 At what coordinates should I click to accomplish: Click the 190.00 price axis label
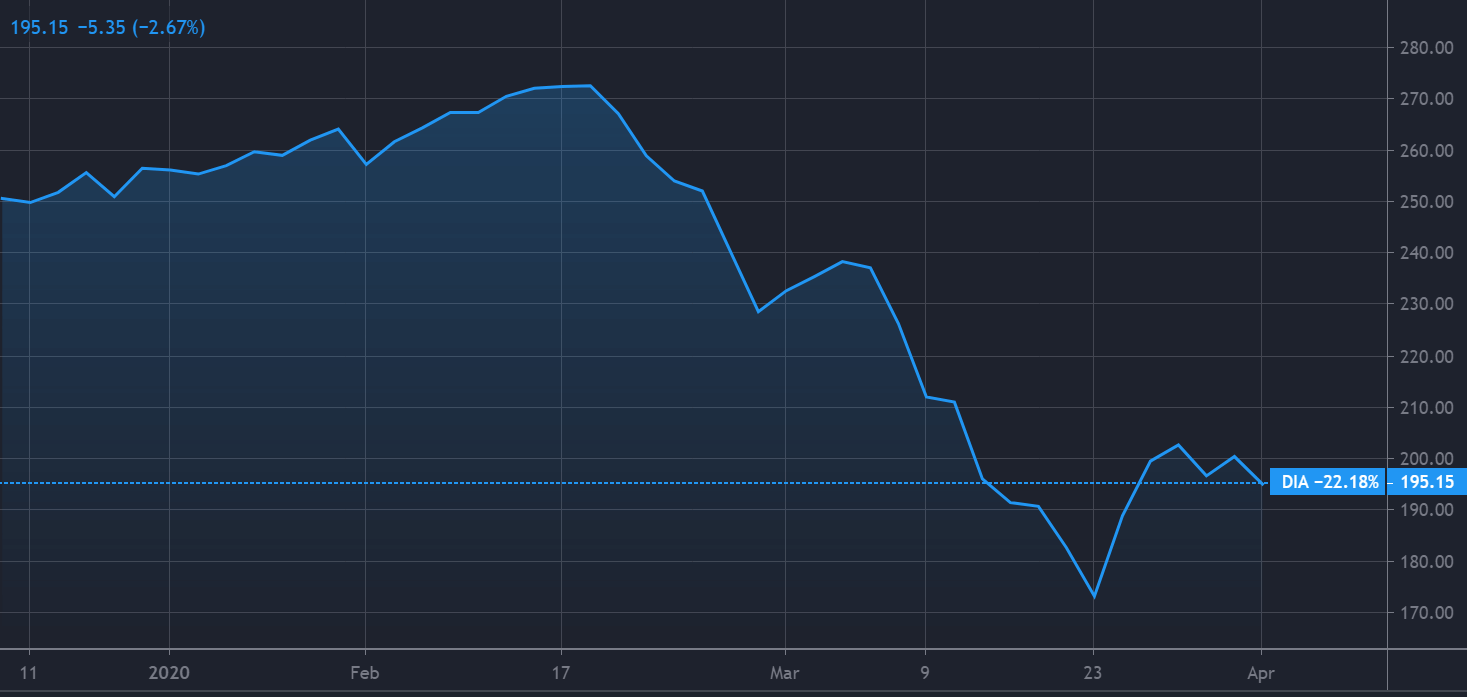pyautogui.click(x=1427, y=510)
